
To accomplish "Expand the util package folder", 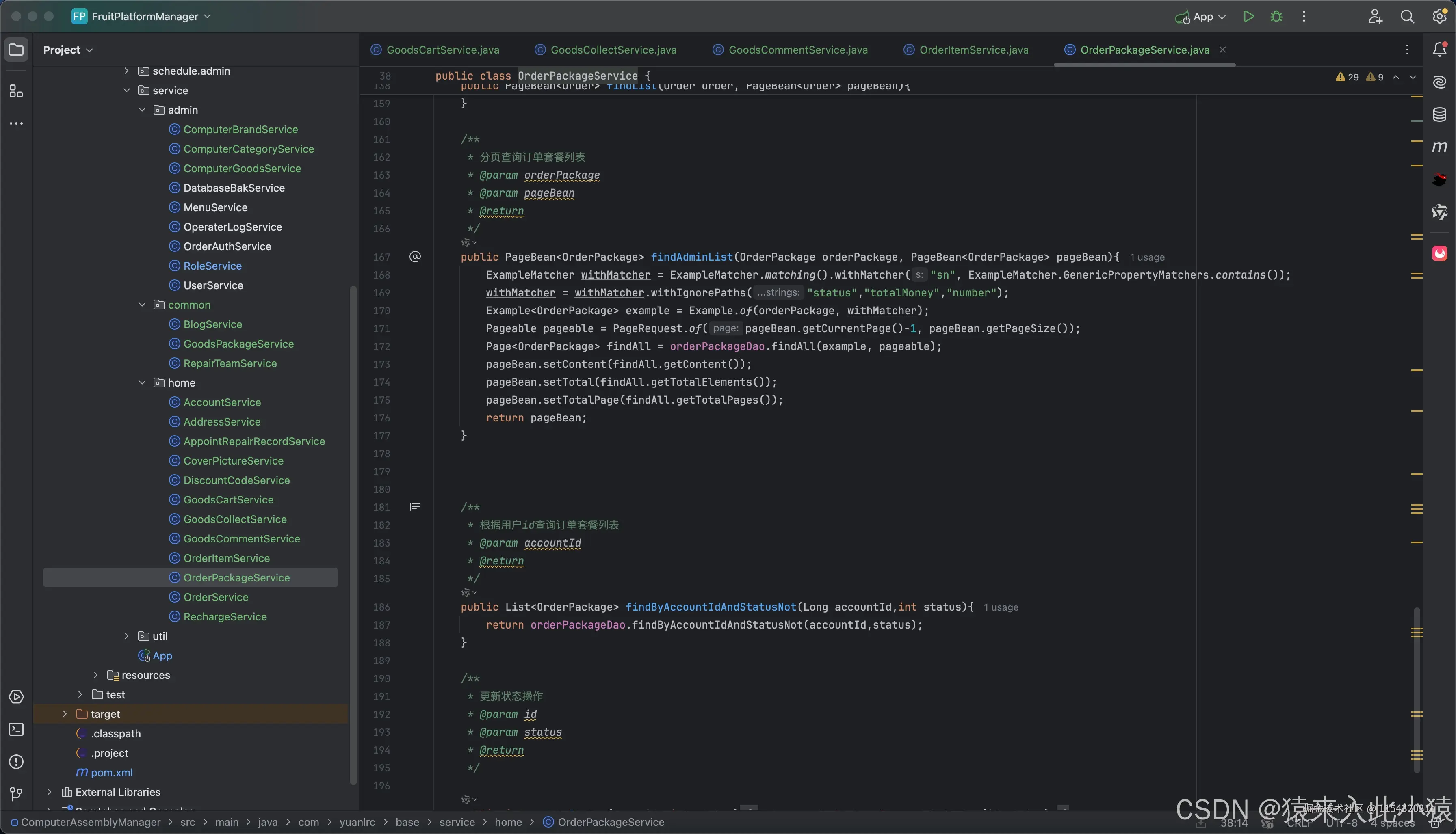I will 127,636.
